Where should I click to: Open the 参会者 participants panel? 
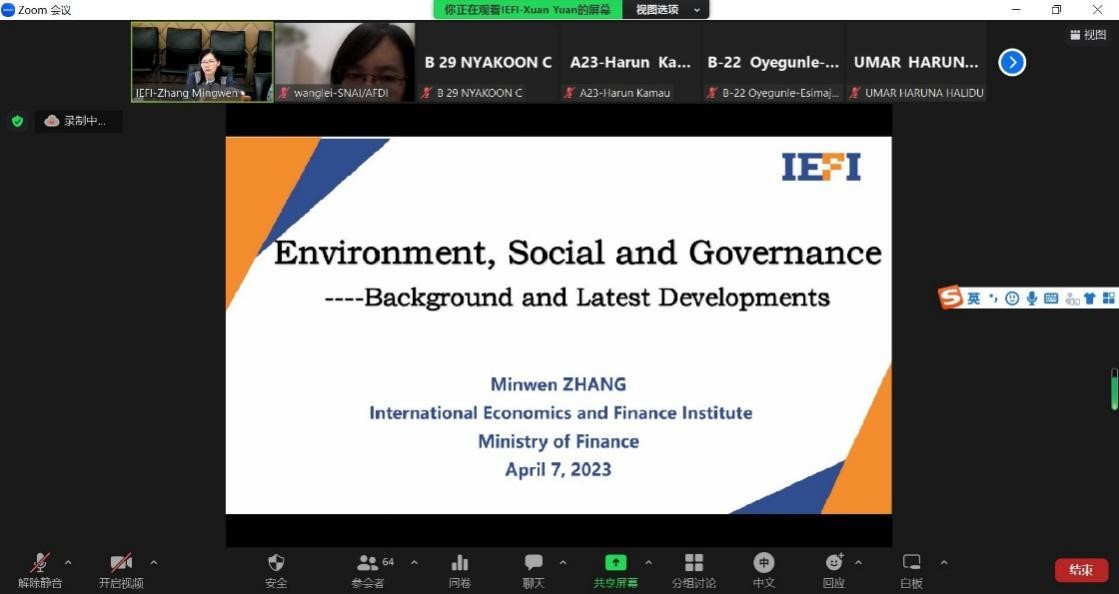click(368, 565)
